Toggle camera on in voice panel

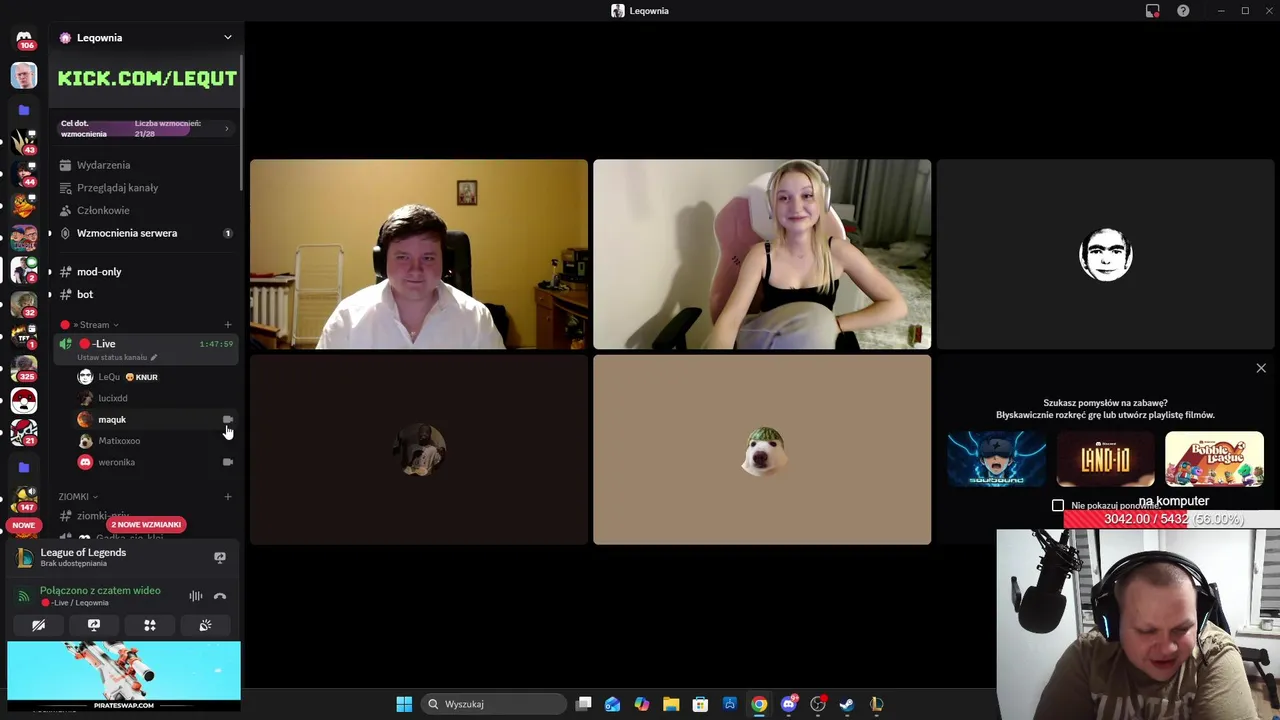pyautogui.click(x=38, y=625)
